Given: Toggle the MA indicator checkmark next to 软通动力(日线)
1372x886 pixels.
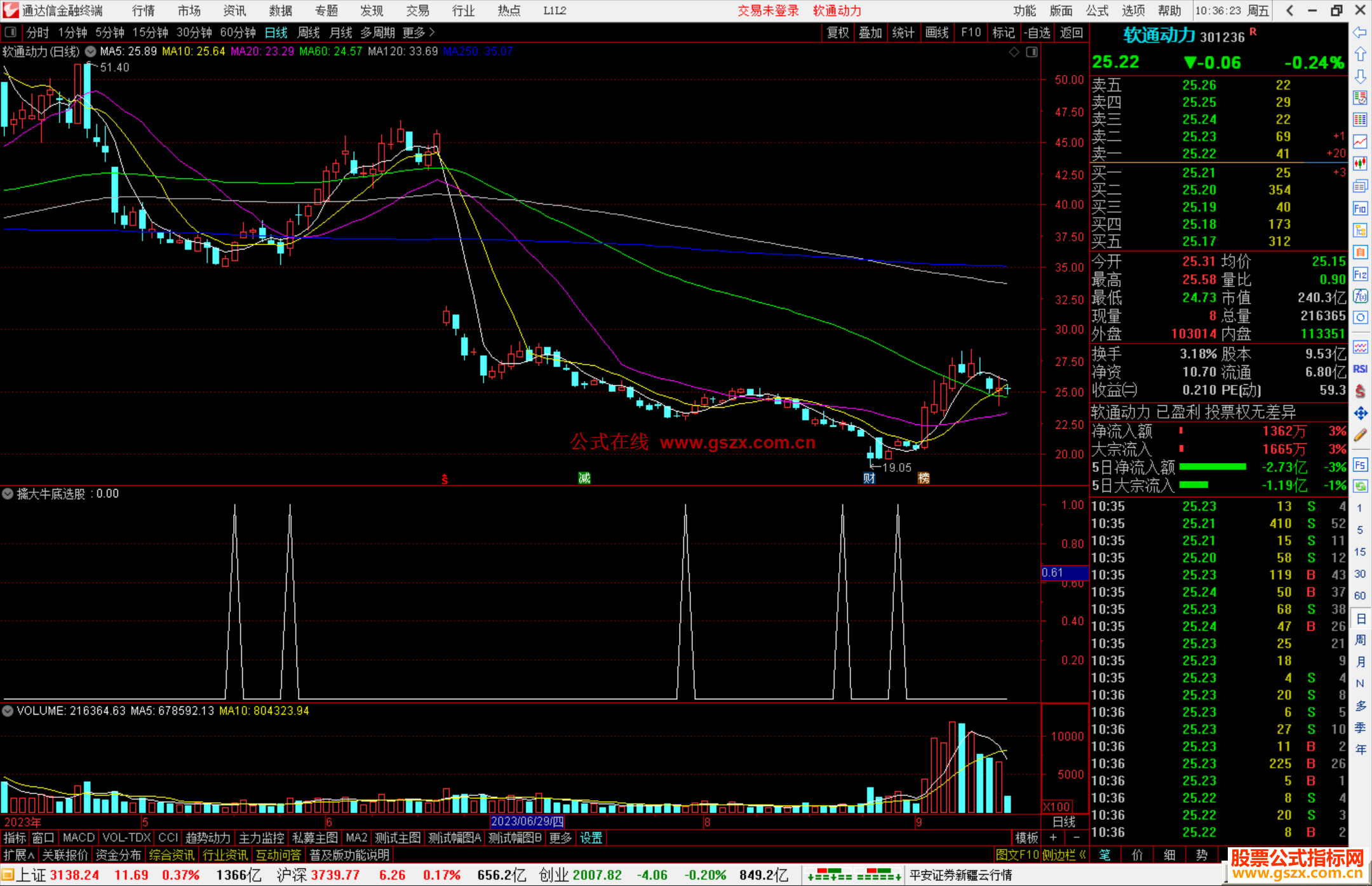Looking at the screenshot, I should pos(91,51).
